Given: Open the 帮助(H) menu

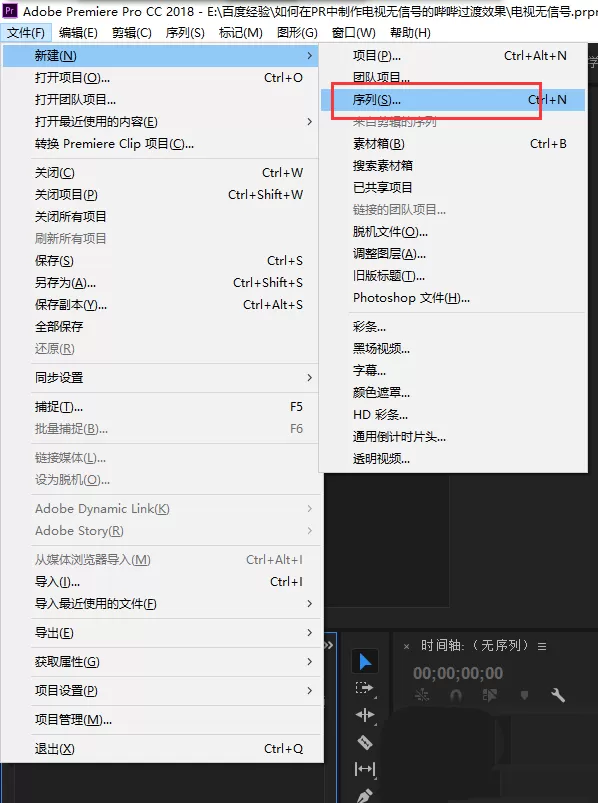Looking at the screenshot, I should pos(410,33).
